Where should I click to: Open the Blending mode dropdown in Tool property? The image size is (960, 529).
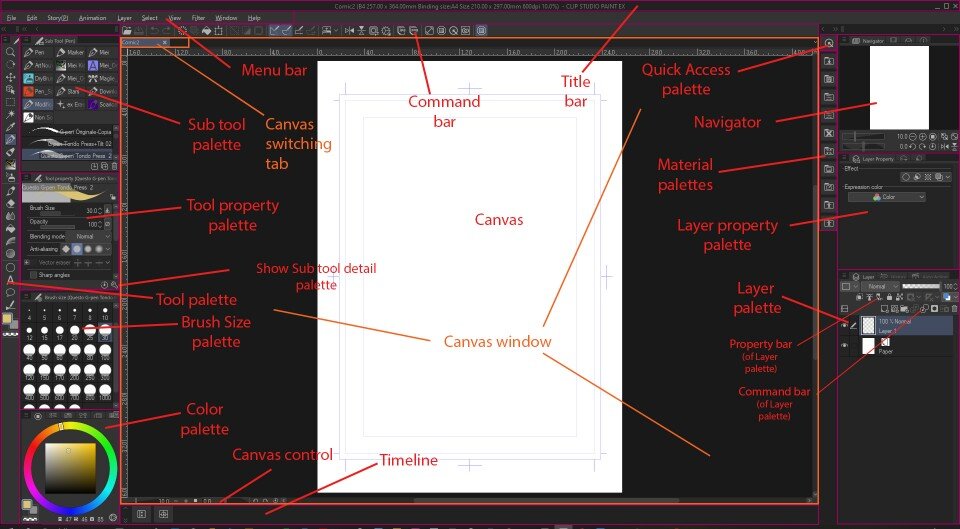[x=90, y=236]
